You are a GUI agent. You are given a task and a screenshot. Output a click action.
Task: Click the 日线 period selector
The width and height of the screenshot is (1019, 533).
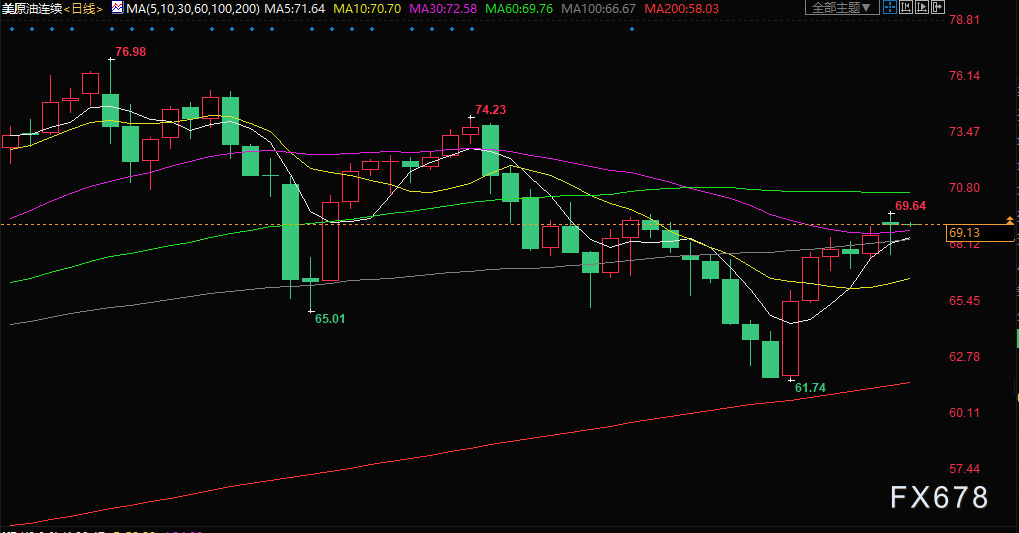tap(83, 8)
